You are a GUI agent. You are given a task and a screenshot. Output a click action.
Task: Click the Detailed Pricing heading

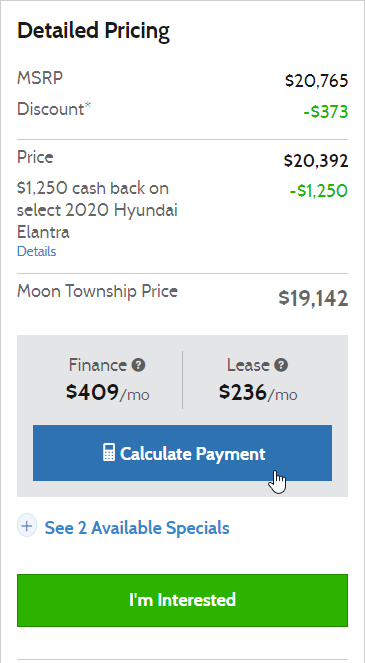tap(93, 31)
